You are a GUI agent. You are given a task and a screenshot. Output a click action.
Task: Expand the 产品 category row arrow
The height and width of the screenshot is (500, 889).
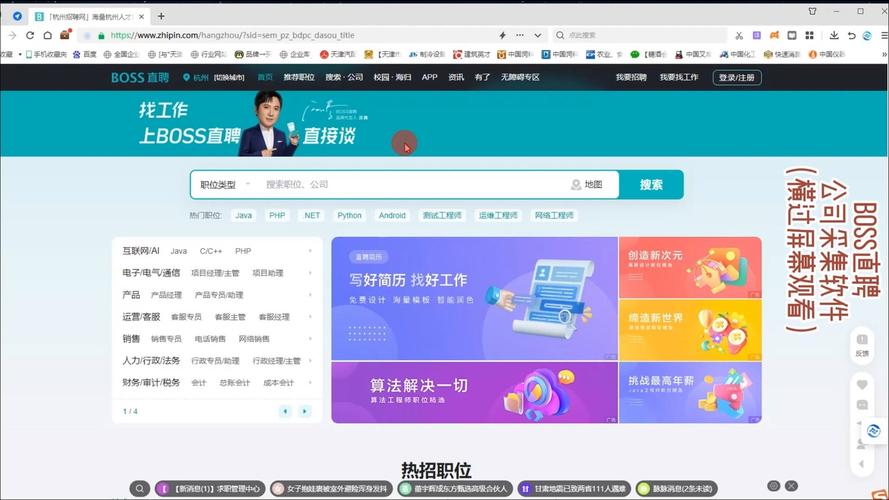310,295
